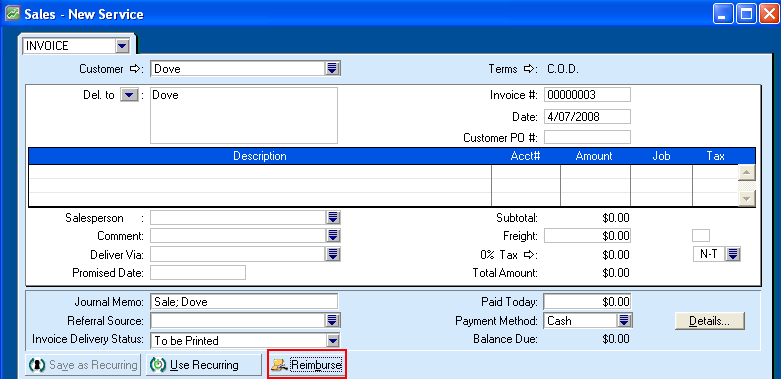781x379 pixels.
Task: Click the Details... button
Action: (x=709, y=321)
